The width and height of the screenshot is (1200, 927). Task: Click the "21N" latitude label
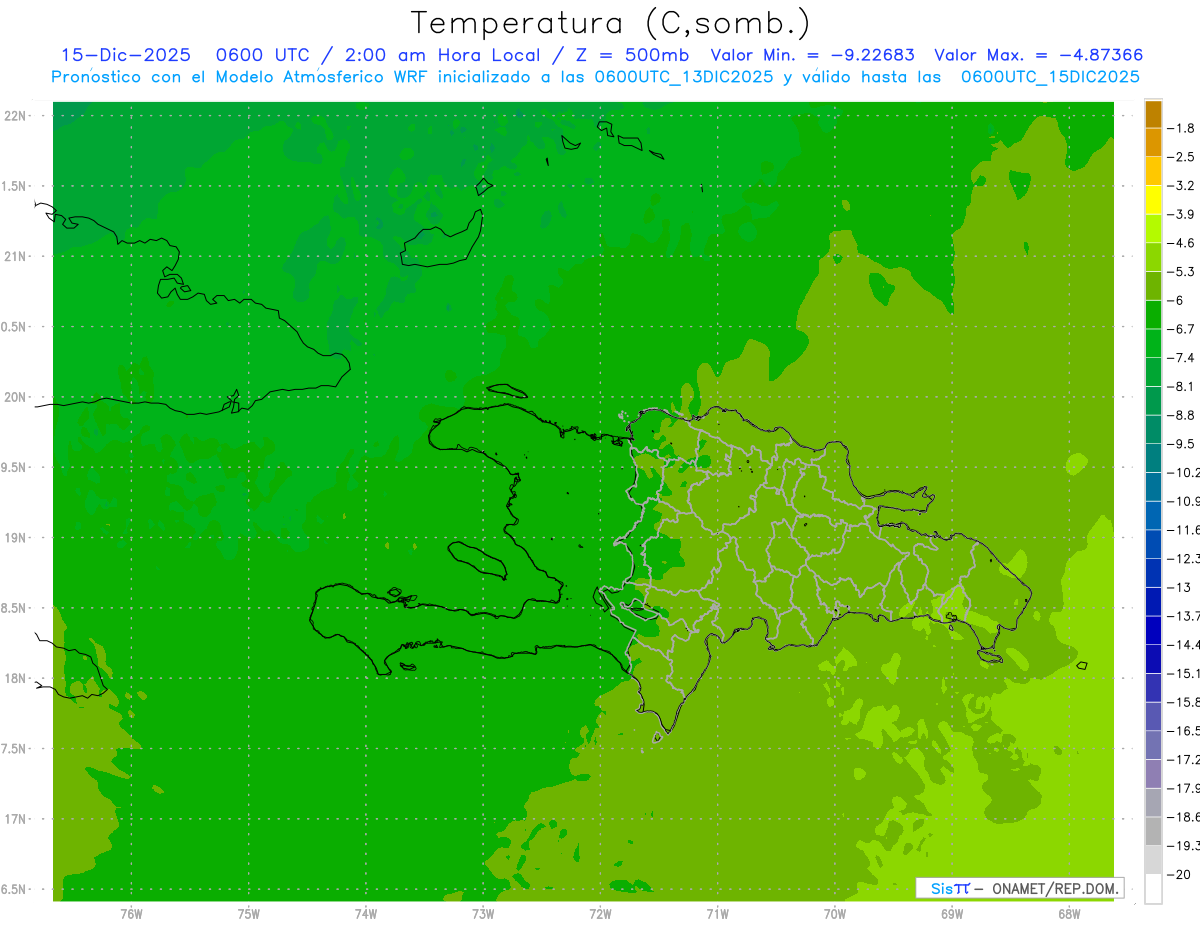coord(16,256)
